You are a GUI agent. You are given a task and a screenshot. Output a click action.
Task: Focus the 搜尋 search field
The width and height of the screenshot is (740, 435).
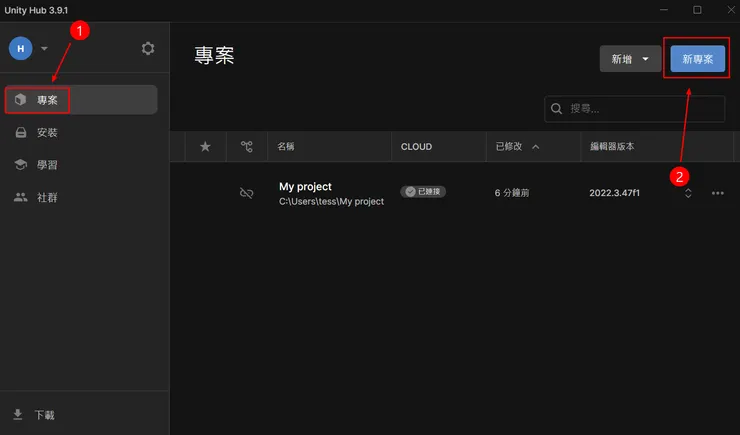pyautogui.click(x=634, y=109)
